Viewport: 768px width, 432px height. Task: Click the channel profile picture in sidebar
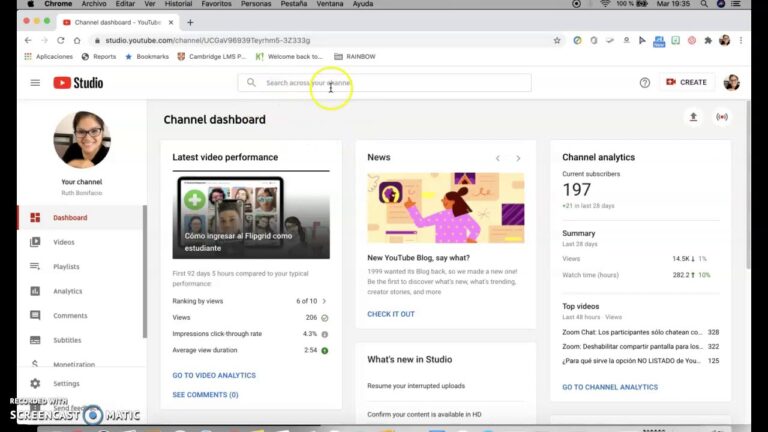pos(82,140)
